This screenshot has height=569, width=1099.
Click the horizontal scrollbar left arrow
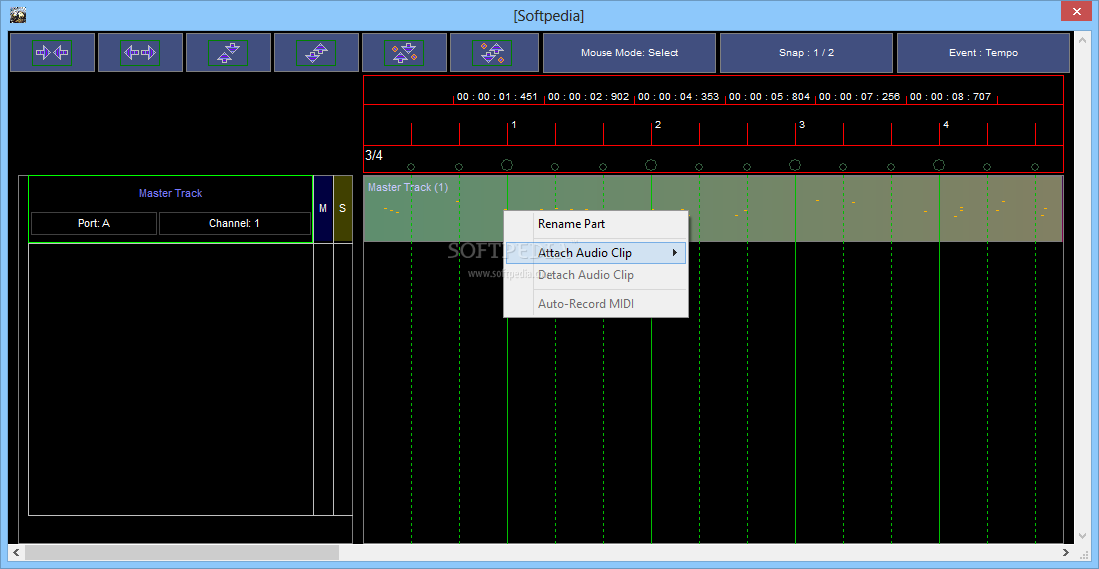15,552
